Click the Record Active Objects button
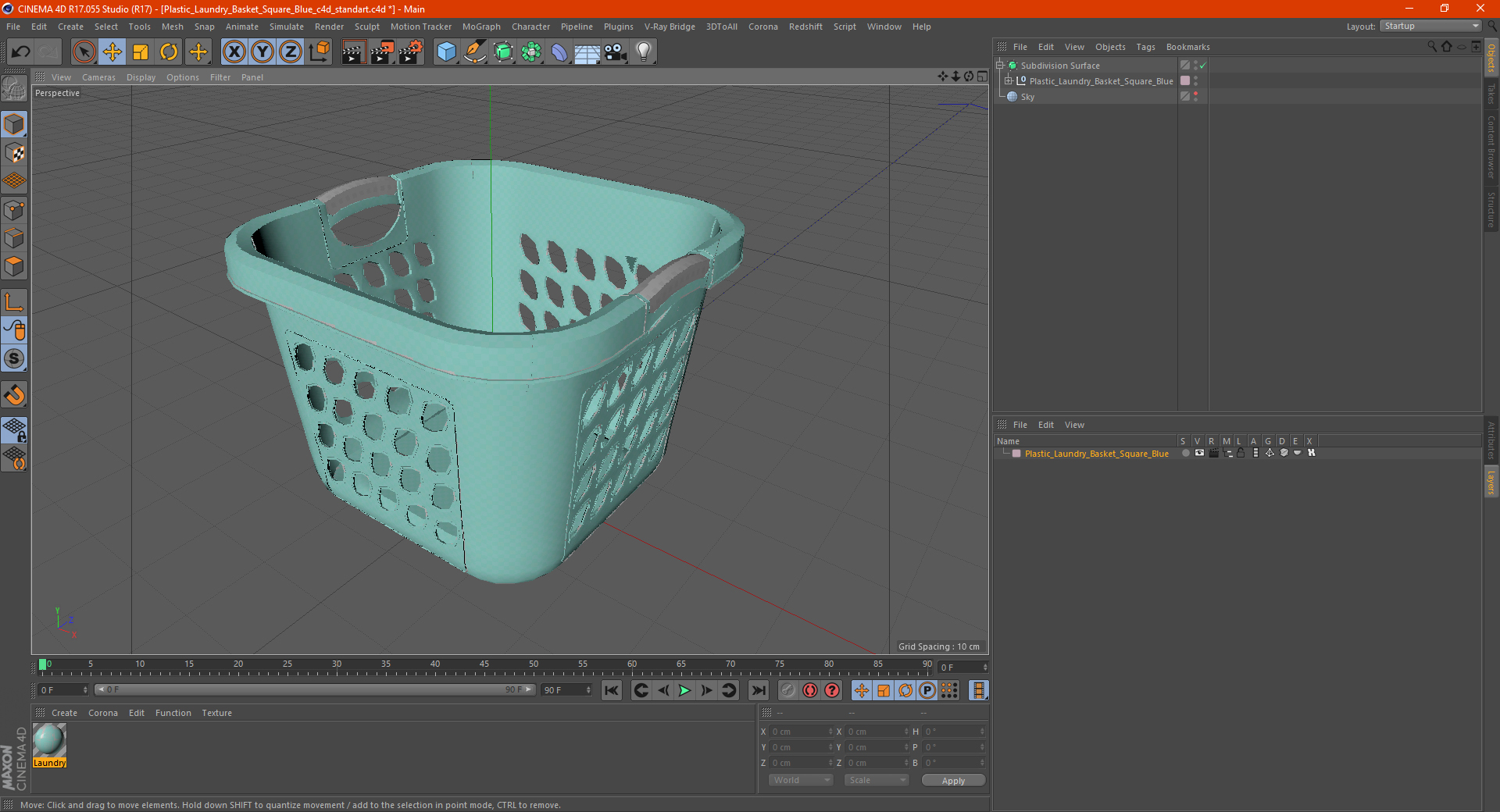Image resolution: width=1500 pixels, height=812 pixels. (788, 690)
